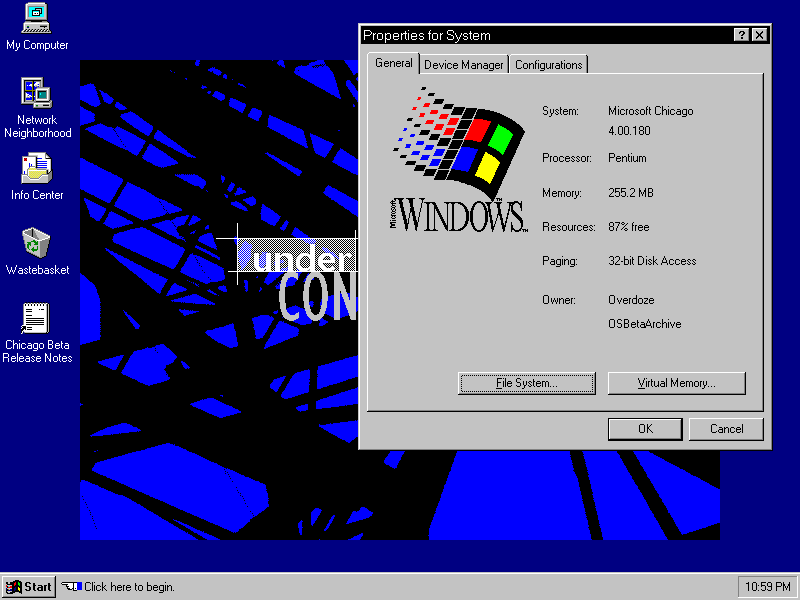Viewport: 800px width, 600px height.
Task: Click the 'Processor:' label
Action: coord(566,158)
